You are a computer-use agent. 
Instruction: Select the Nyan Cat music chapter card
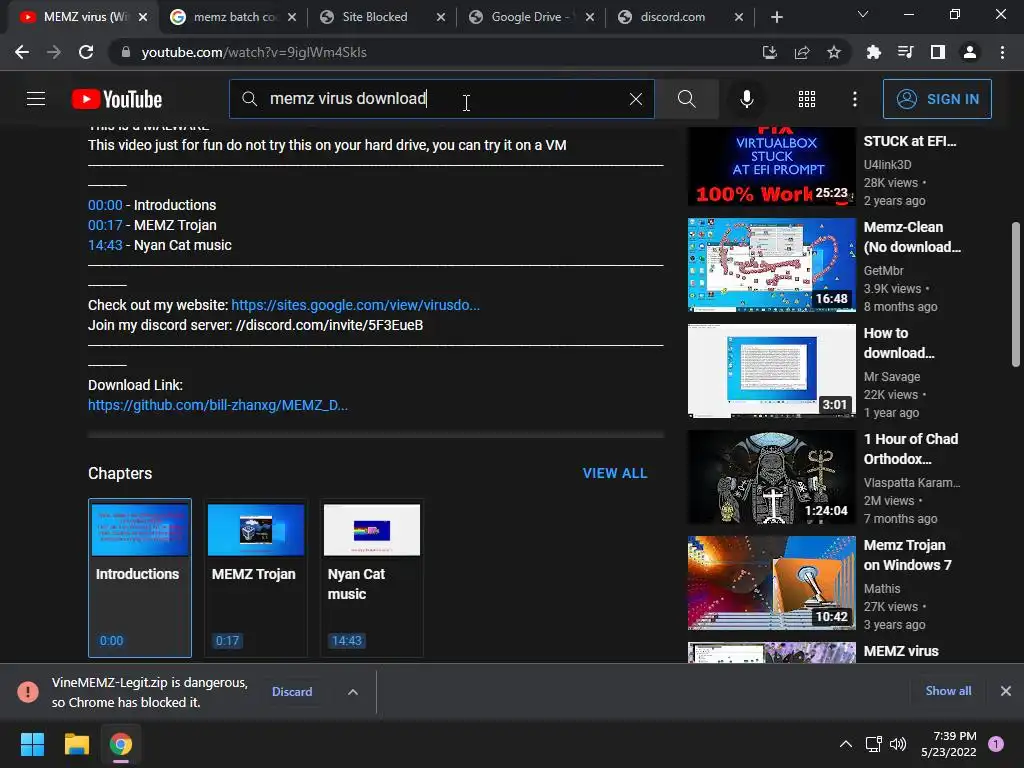click(372, 578)
